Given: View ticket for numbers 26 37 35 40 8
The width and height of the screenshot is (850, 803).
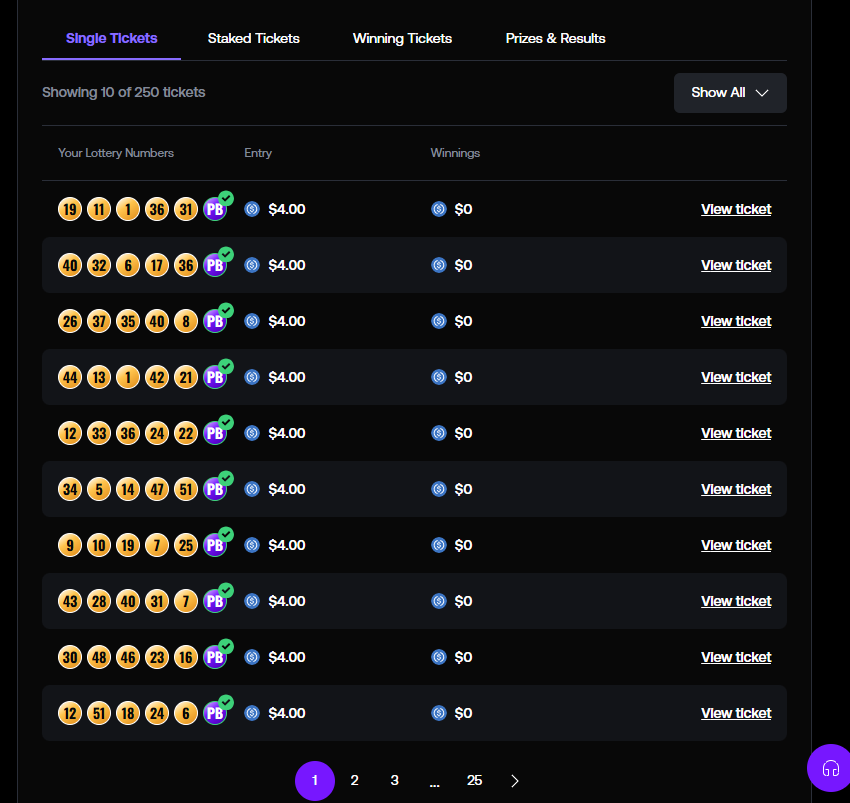Looking at the screenshot, I should 736,321.
